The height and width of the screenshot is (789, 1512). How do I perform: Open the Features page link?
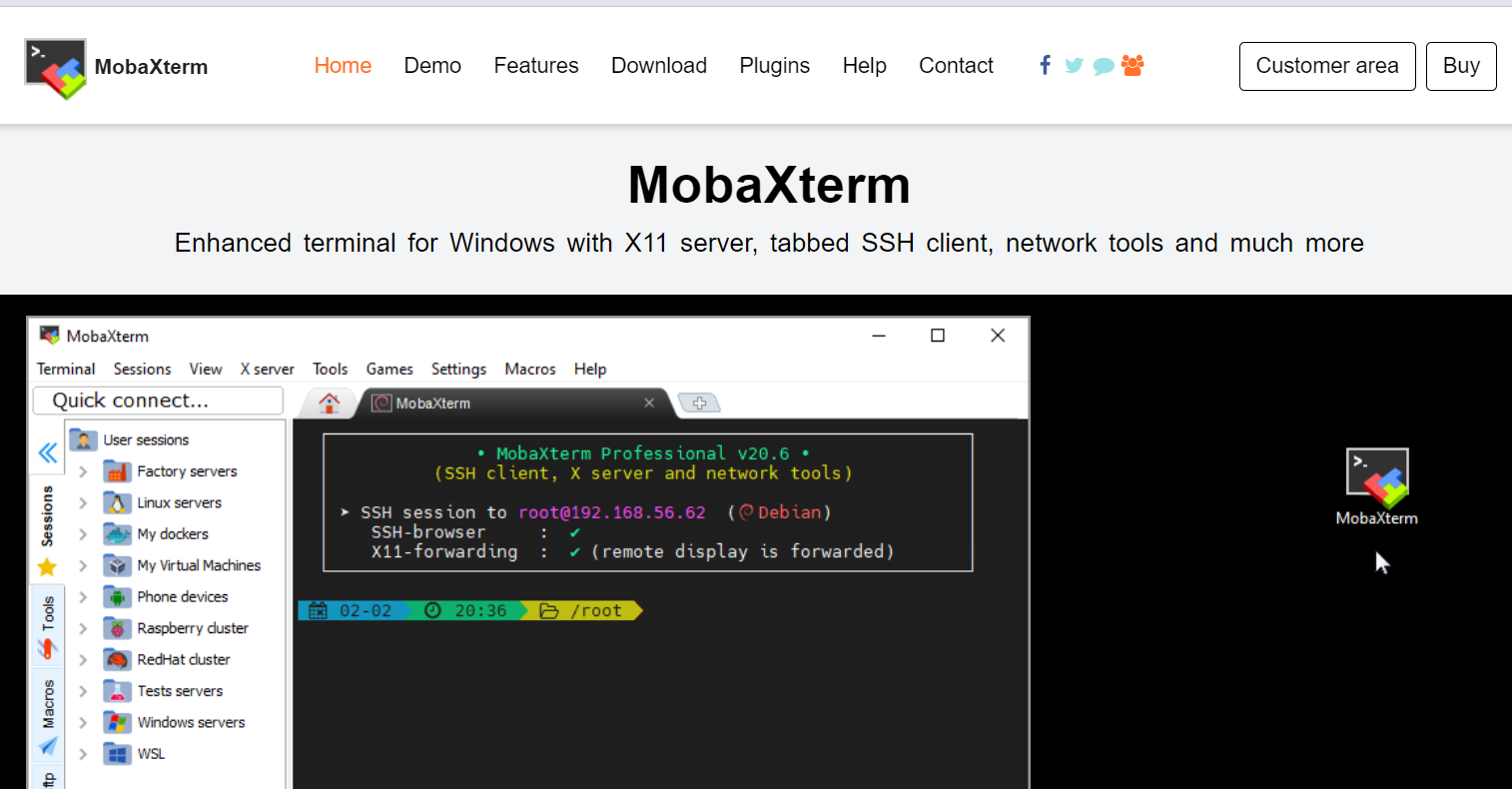coord(536,66)
